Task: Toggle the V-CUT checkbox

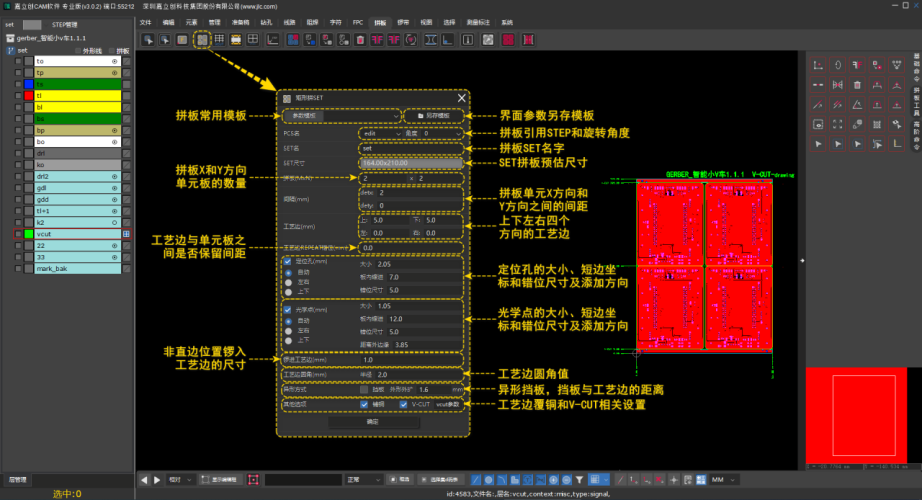Action: (x=403, y=405)
